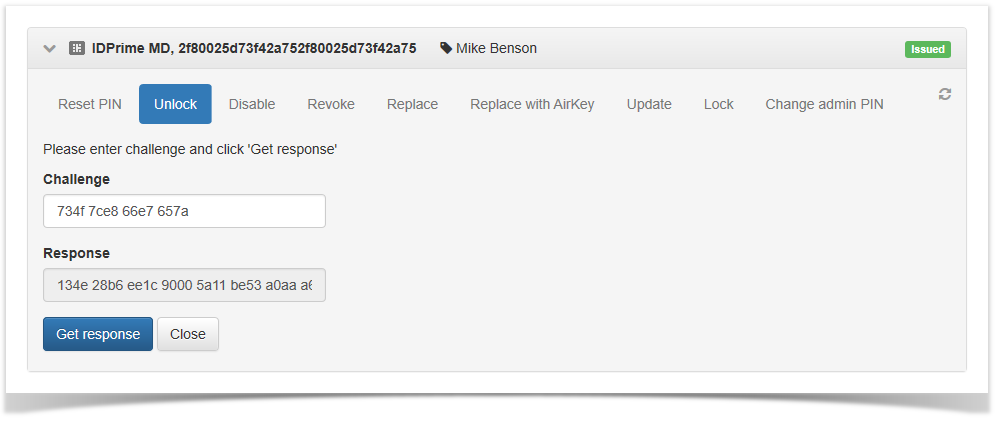Click the Close button
The image size is (1002, 422).
tap(188, 334)
